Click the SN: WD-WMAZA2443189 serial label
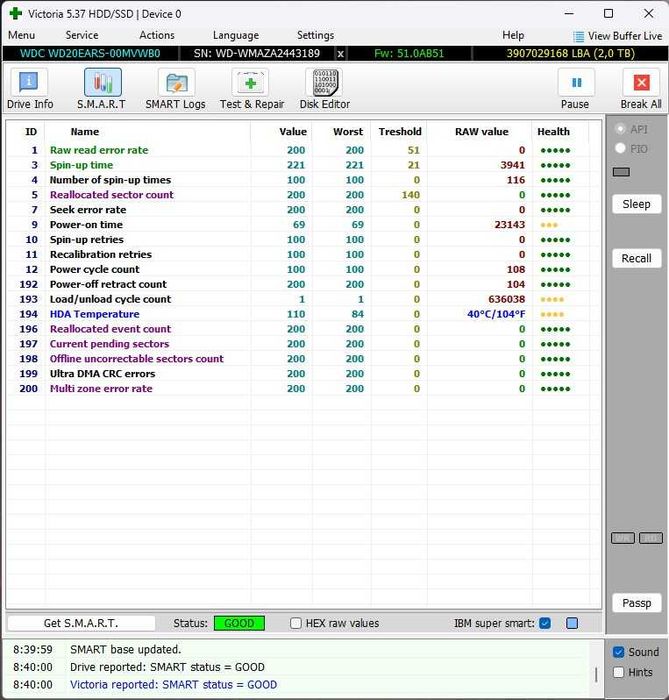 (257, 54)
